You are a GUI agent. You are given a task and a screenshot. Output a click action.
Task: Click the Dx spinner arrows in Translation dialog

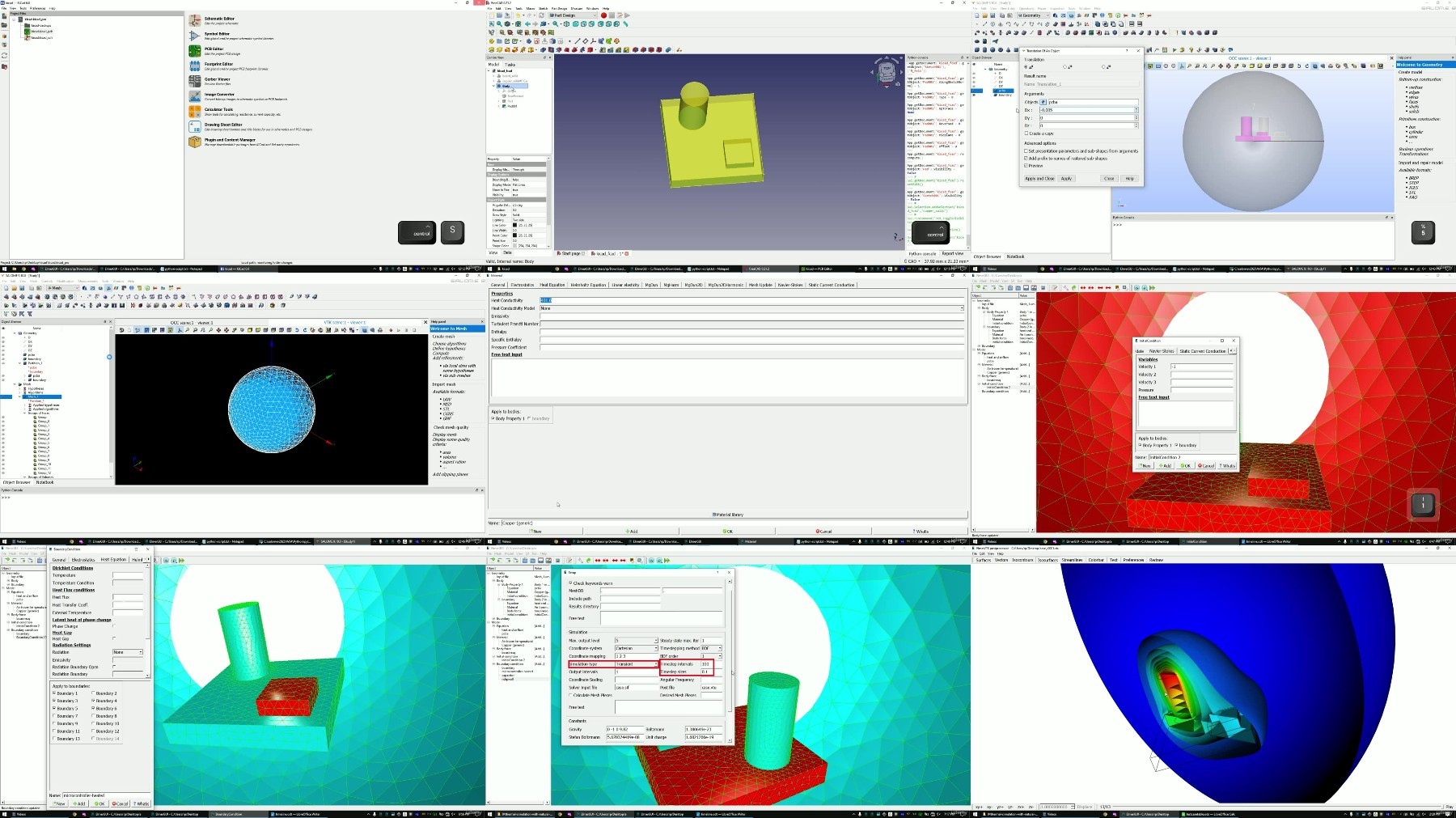[1136, 109]
